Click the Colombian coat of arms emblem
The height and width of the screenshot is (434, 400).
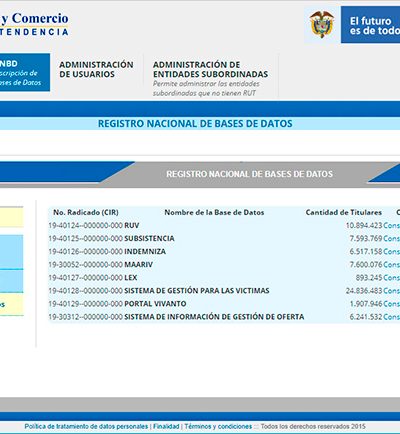coord(322,24)
